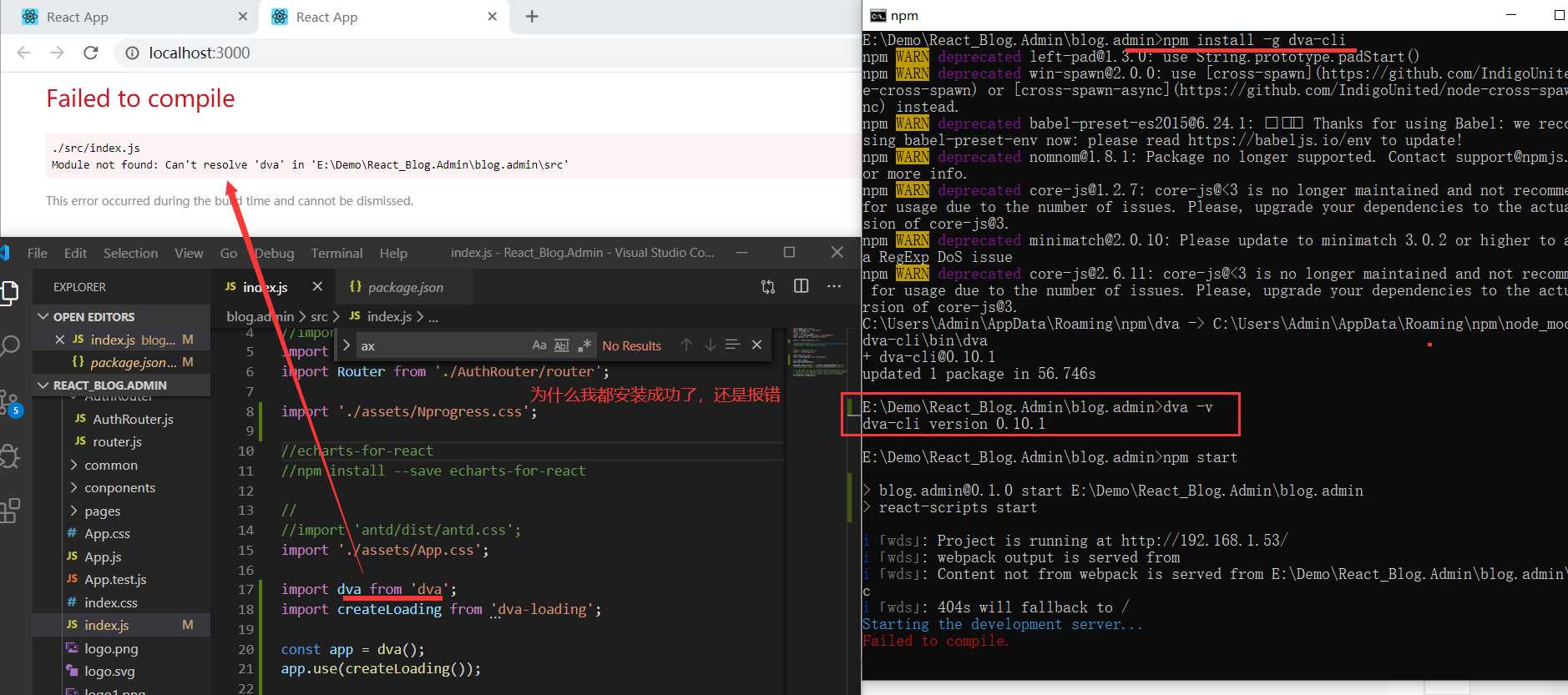Close the find widget
The height and width of the screenshot is (695, 1568).
(756, 345)
